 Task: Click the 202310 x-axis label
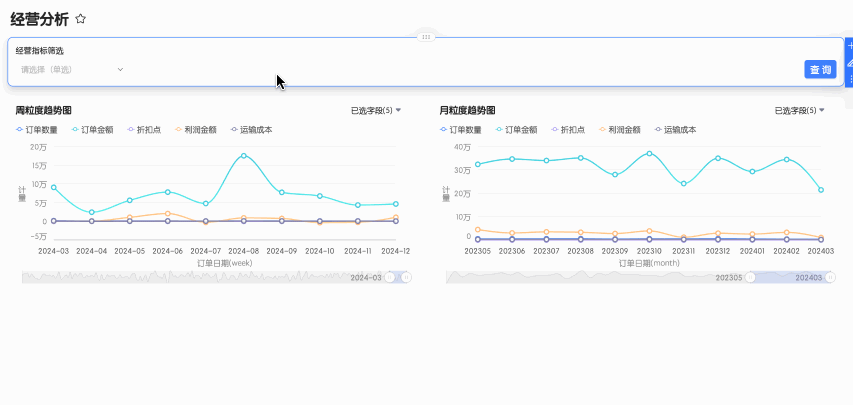(x=649, y=251)
